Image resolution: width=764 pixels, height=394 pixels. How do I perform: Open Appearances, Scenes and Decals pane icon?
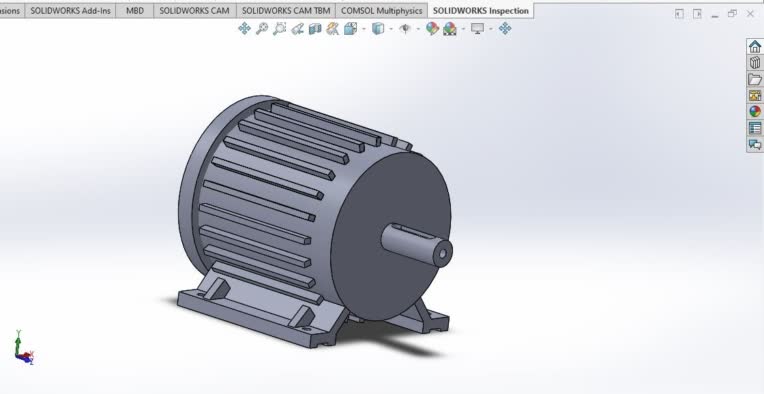coord(755,112)
